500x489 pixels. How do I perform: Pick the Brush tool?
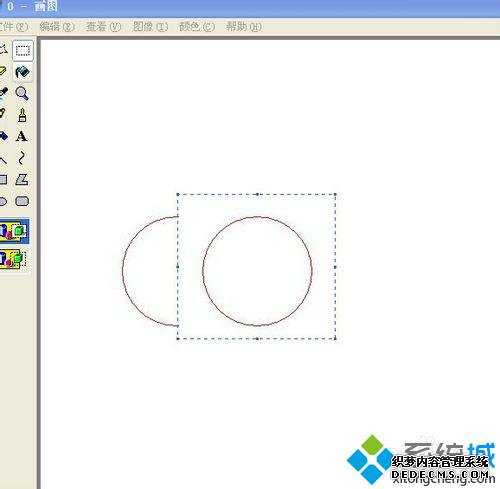point(22,115)
